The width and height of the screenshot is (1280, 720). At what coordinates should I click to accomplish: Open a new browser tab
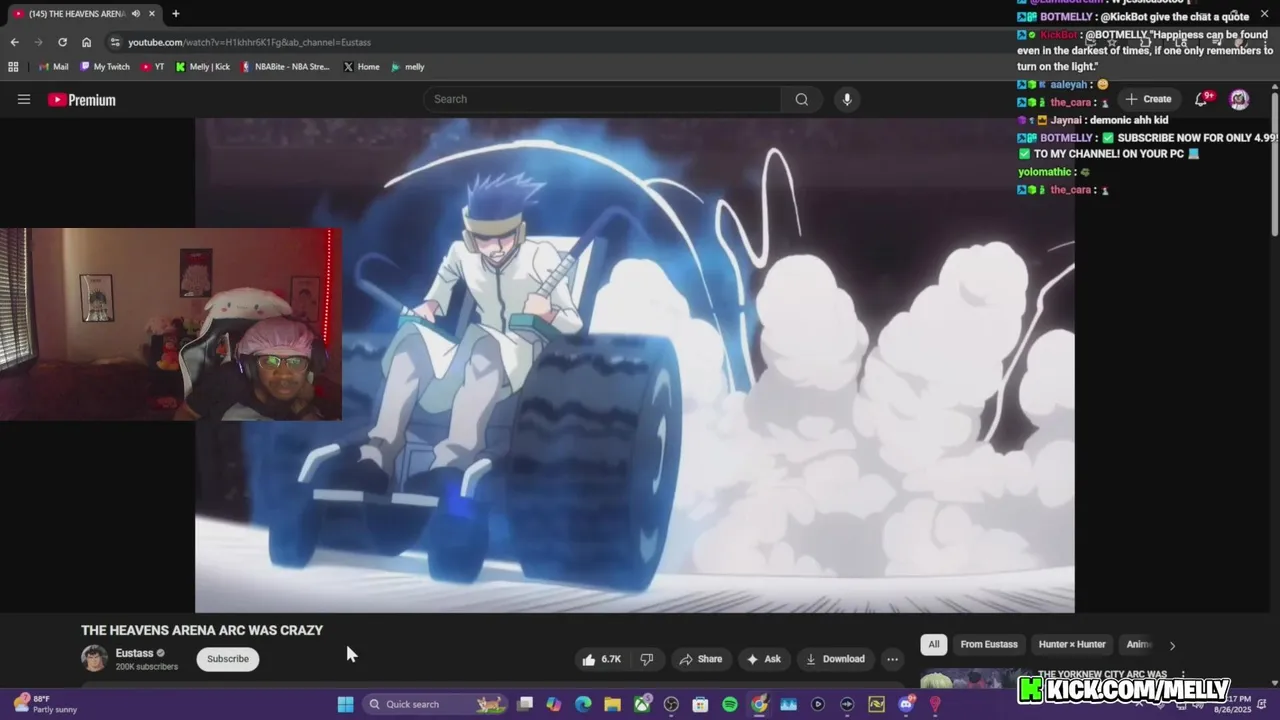tap(176, 14)
